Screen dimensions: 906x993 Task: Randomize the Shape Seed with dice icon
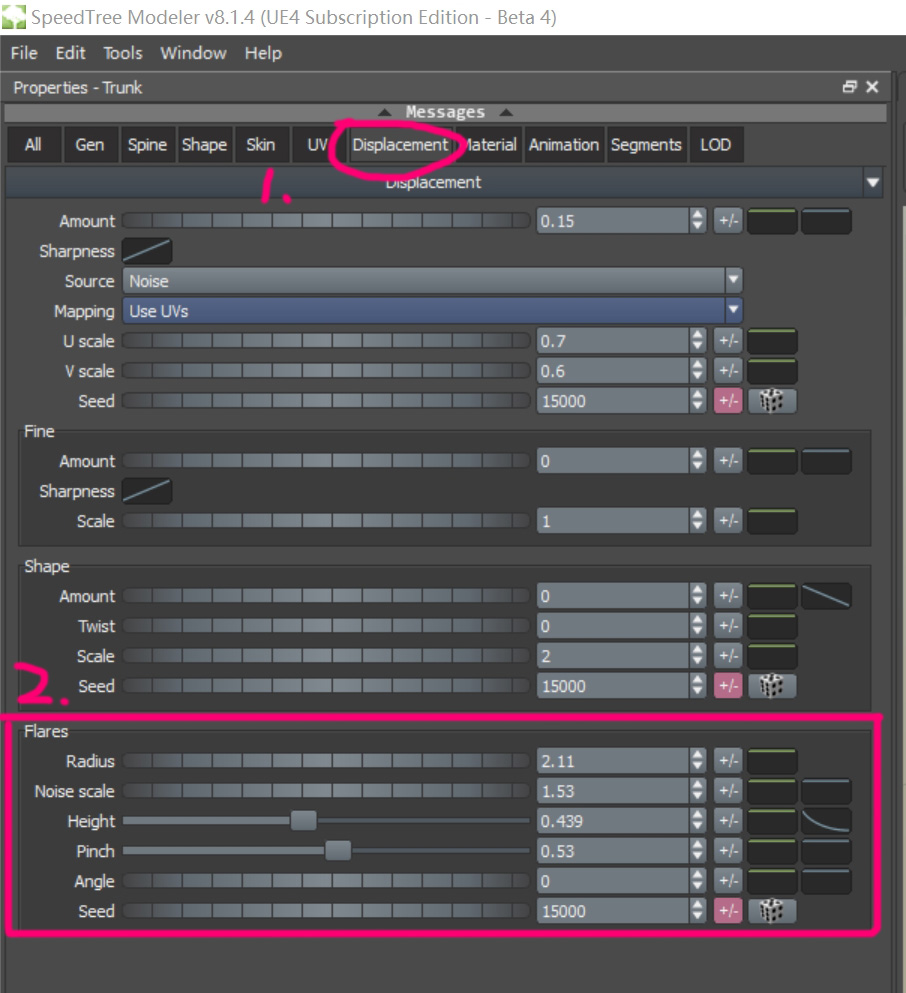point(771,686)
